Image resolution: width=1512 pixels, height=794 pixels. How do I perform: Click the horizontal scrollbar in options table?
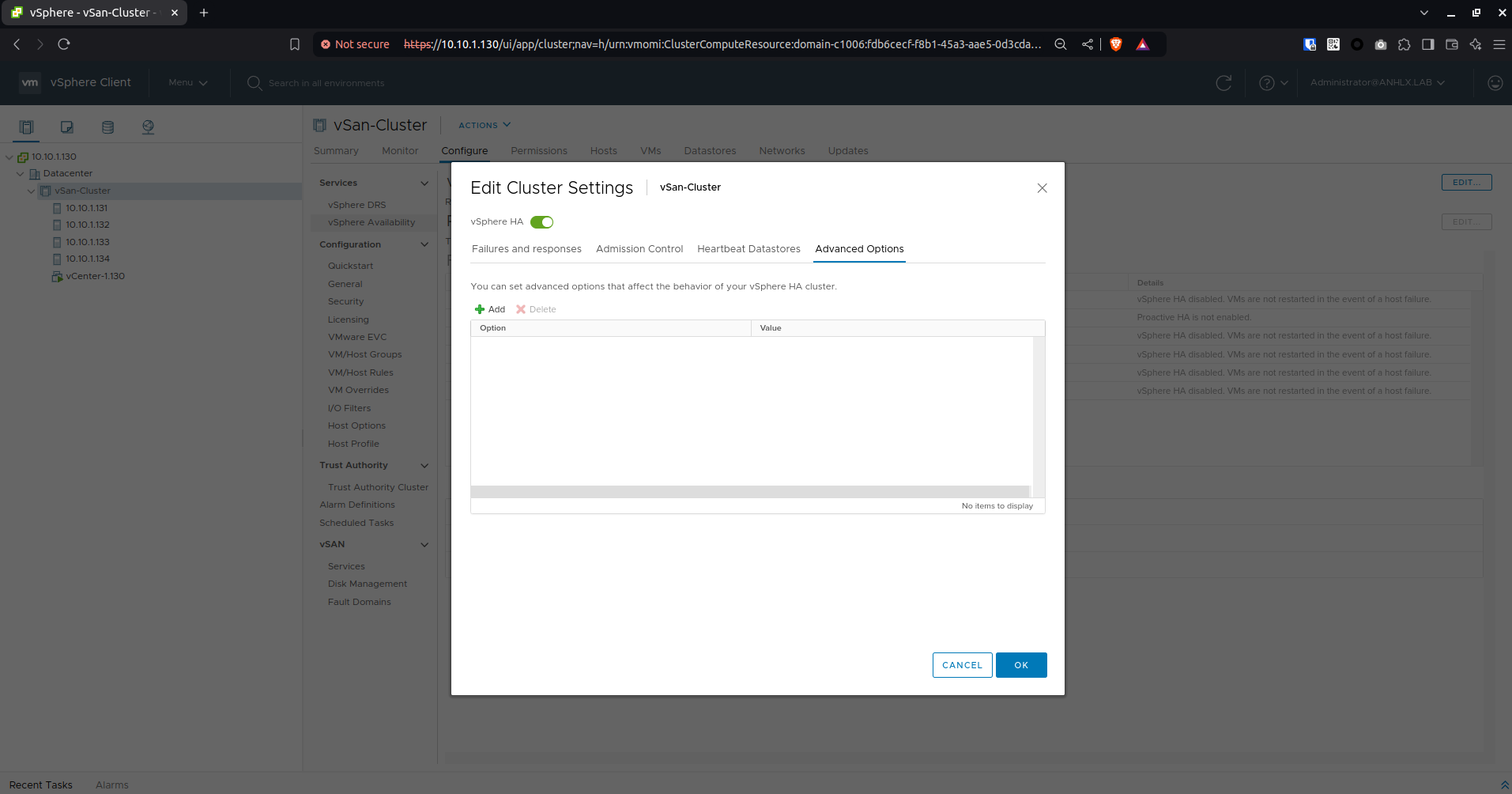750,492
